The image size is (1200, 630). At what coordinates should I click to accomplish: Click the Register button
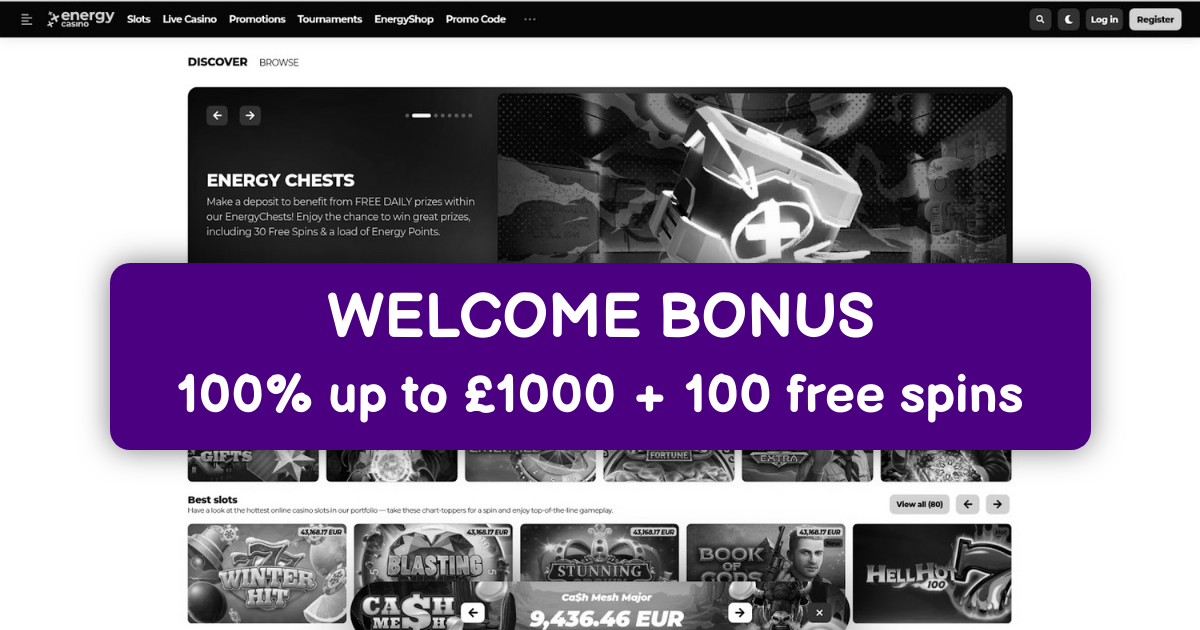[x=1155, y=19]
